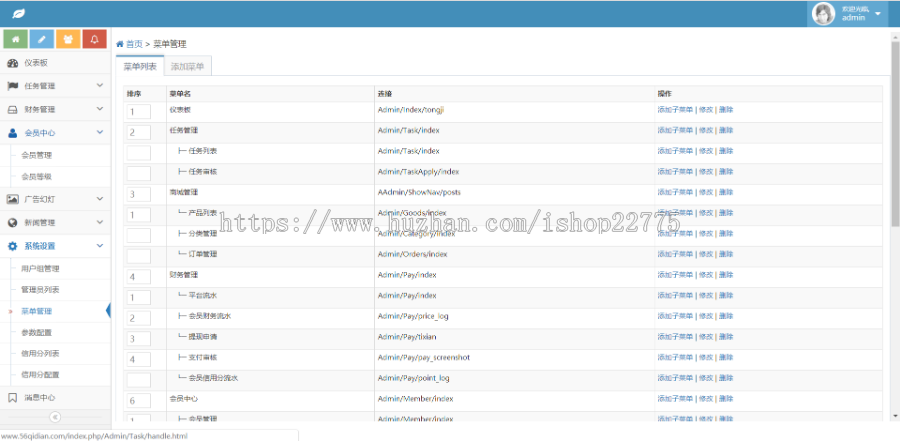Screen dimensions: 900x441
Task: Click the scrollbar down arrow
Action: click(895, 416)
